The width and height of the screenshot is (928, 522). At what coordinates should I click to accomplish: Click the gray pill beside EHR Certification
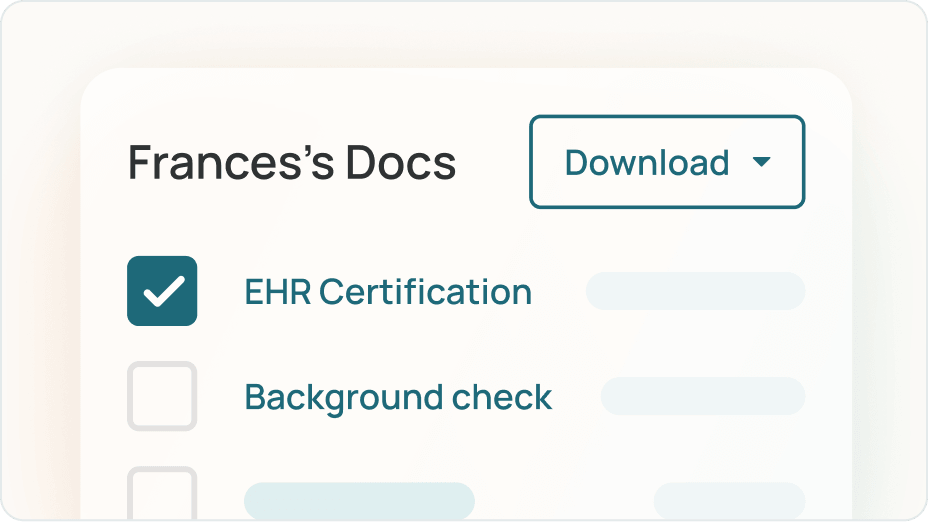(x=695, y=291)
